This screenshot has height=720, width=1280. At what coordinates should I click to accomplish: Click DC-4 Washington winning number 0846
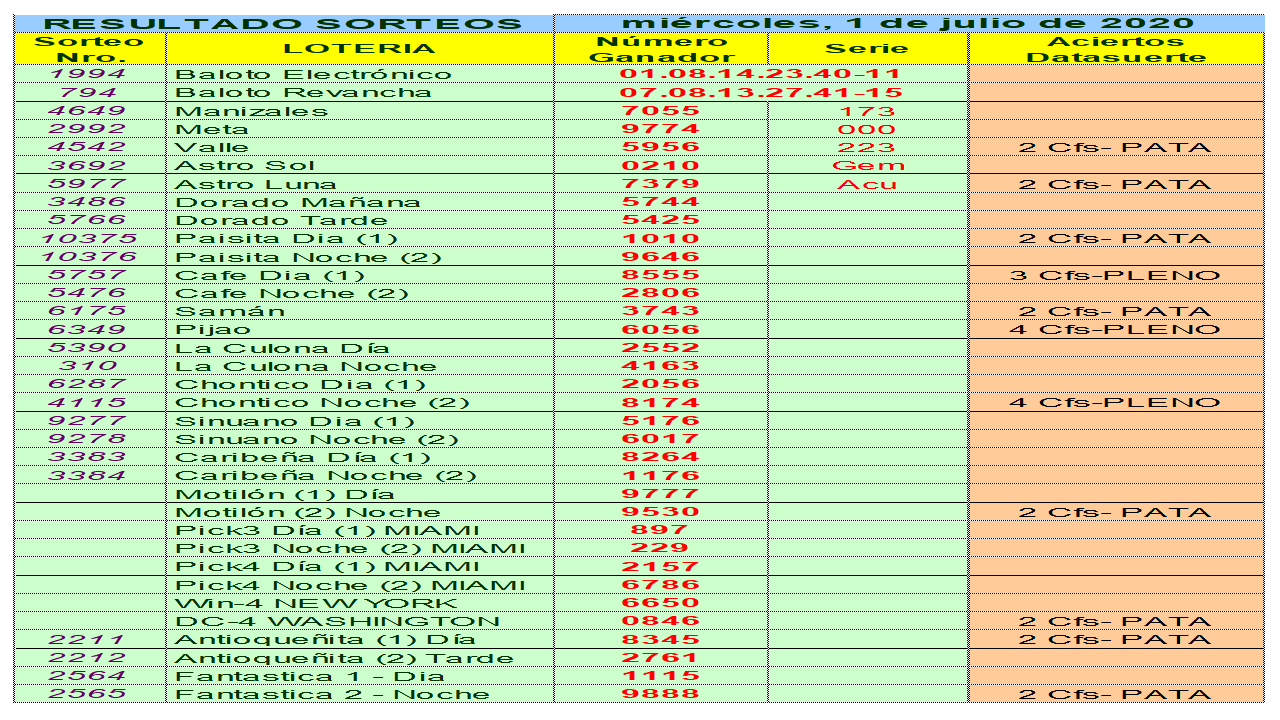[661, 621]
